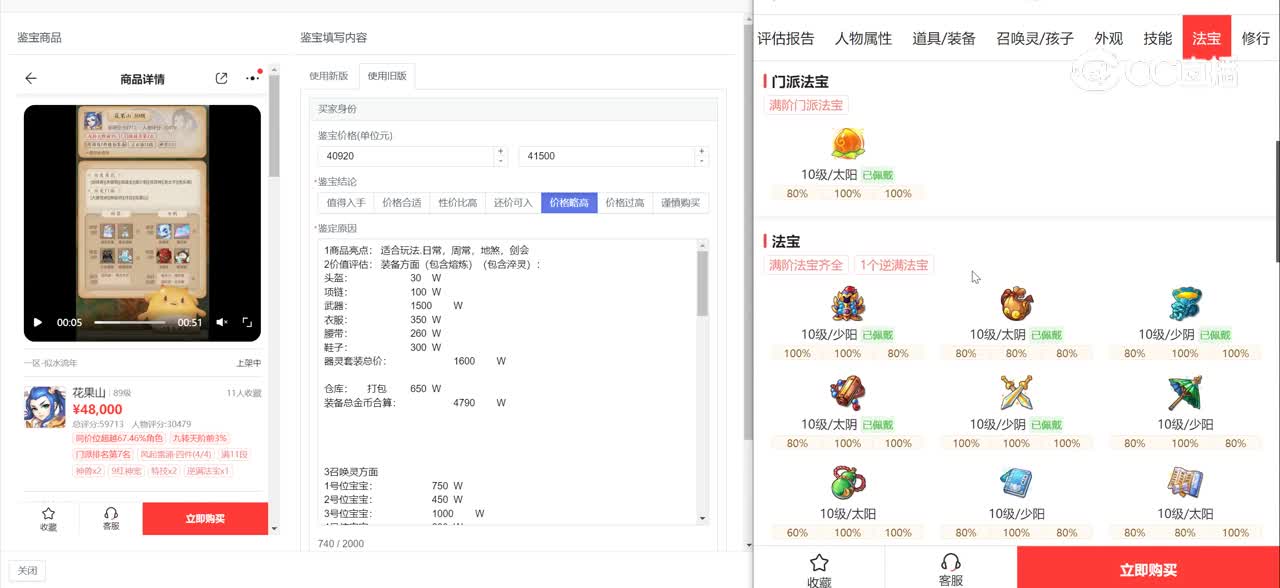Click the 满阶法宝齐全 tag

tap(806, 265)
